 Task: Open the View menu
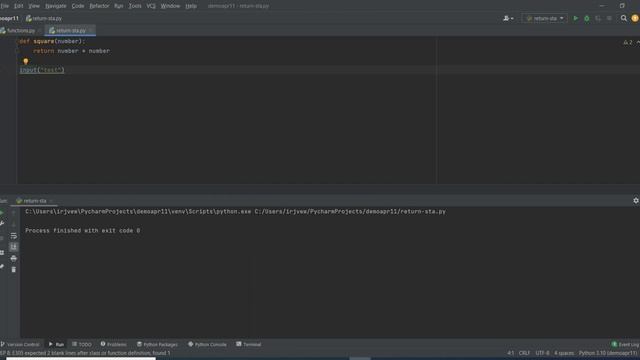[x=34, y=6]
